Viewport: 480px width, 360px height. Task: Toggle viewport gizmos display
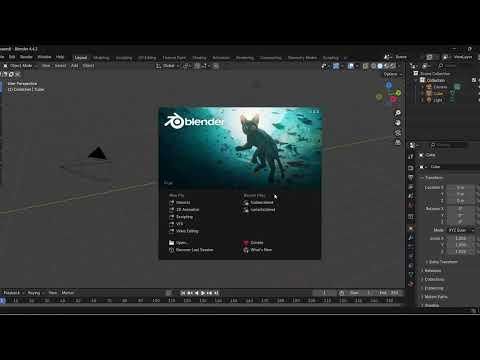[336, 66]
